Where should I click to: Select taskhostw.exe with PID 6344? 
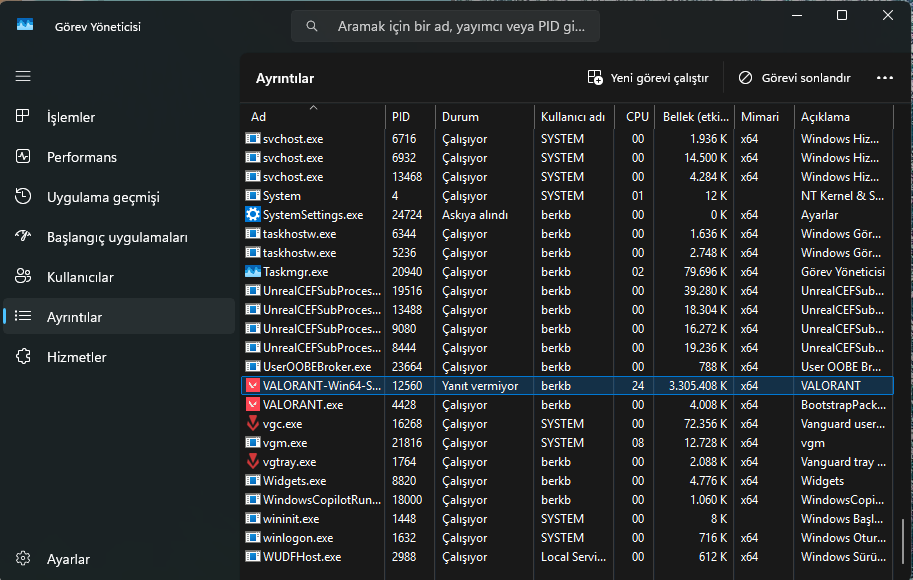[567, 234]
